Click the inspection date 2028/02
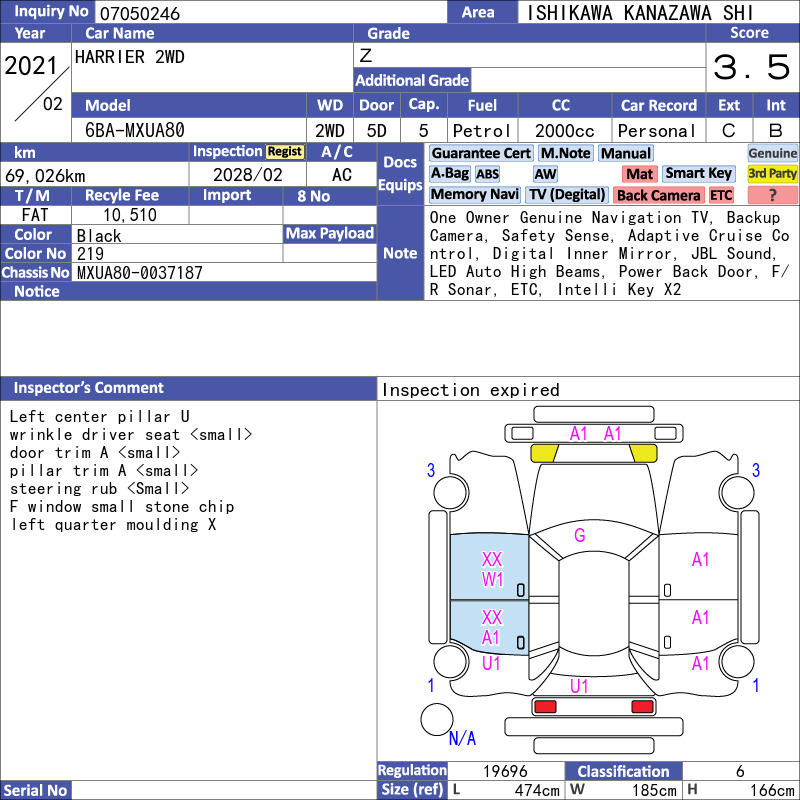The height and width of the screenshot is (800, 800). pos(247,175)
